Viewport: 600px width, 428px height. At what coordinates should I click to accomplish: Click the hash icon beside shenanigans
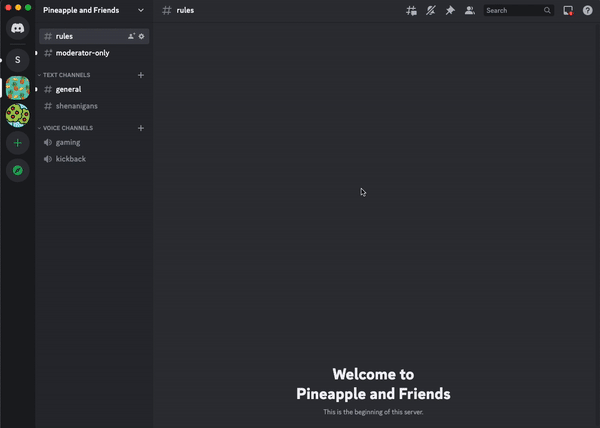48,106
